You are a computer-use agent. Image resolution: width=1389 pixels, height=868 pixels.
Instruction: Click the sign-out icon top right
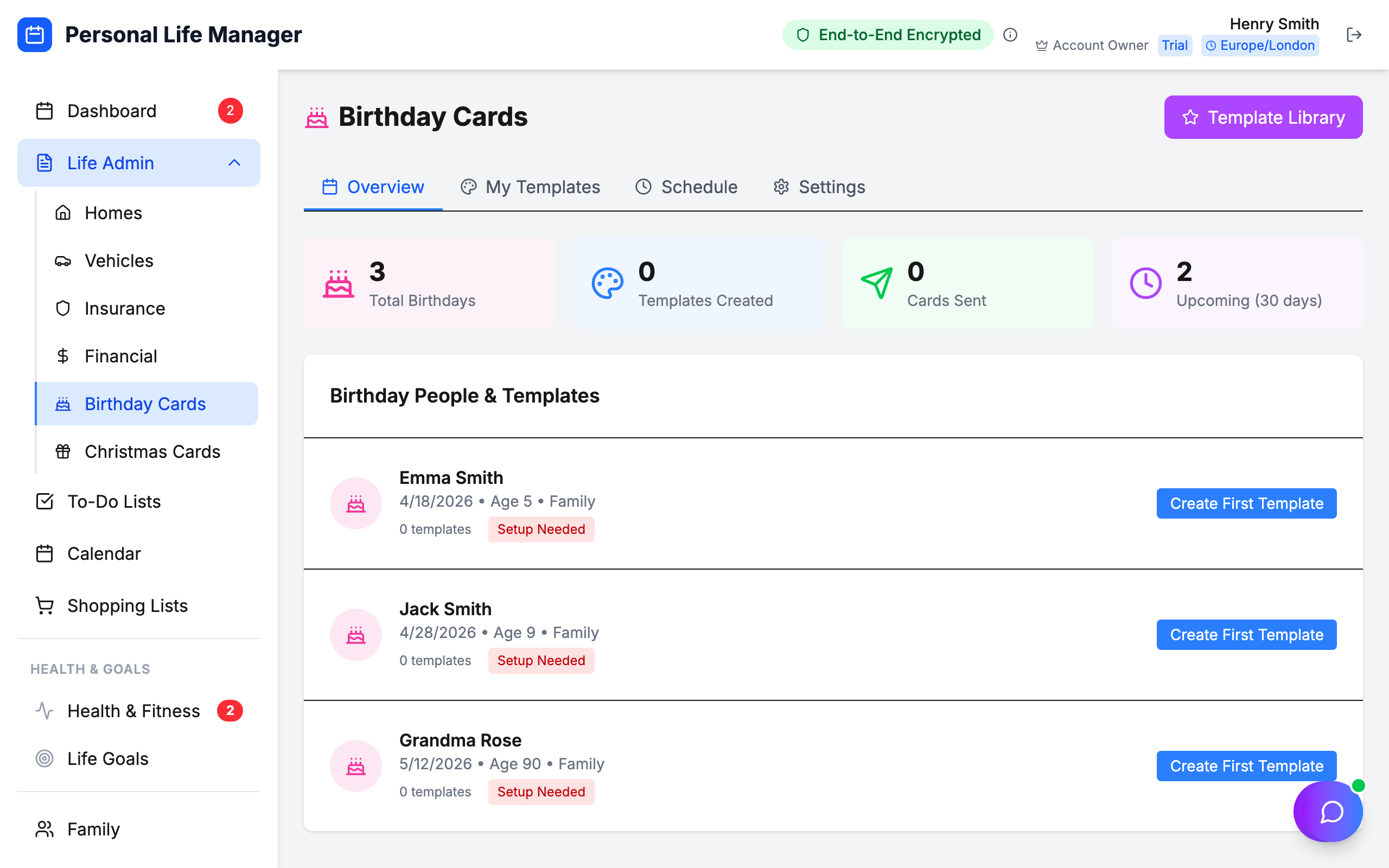coord(1354,34)
